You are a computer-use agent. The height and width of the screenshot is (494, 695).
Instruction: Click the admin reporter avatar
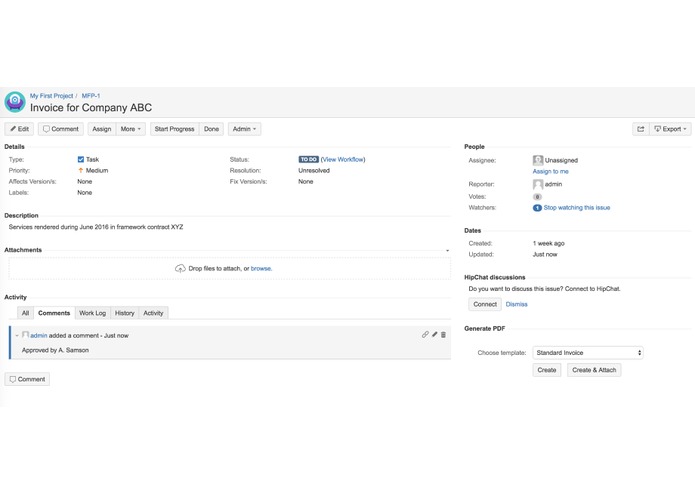538,184
